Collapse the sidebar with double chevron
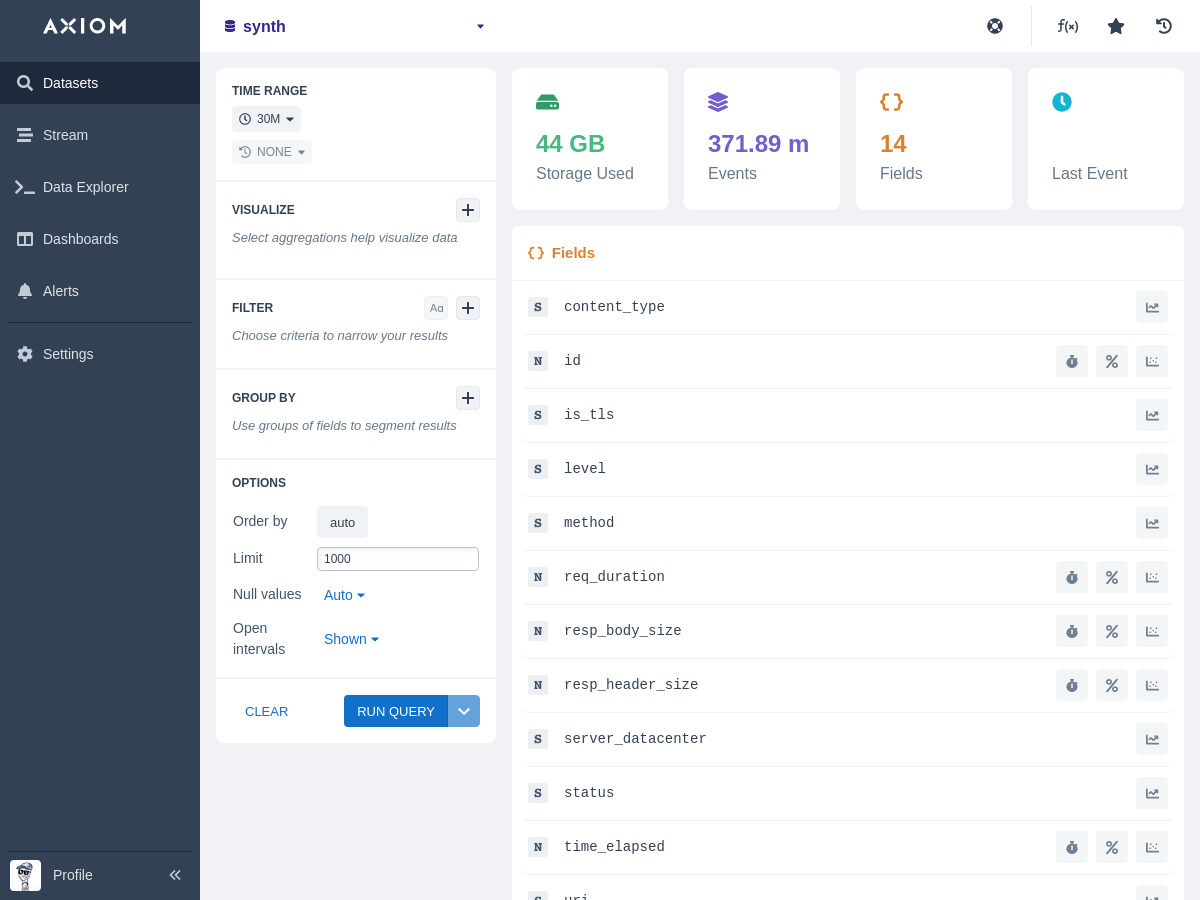 pos(175,875)
